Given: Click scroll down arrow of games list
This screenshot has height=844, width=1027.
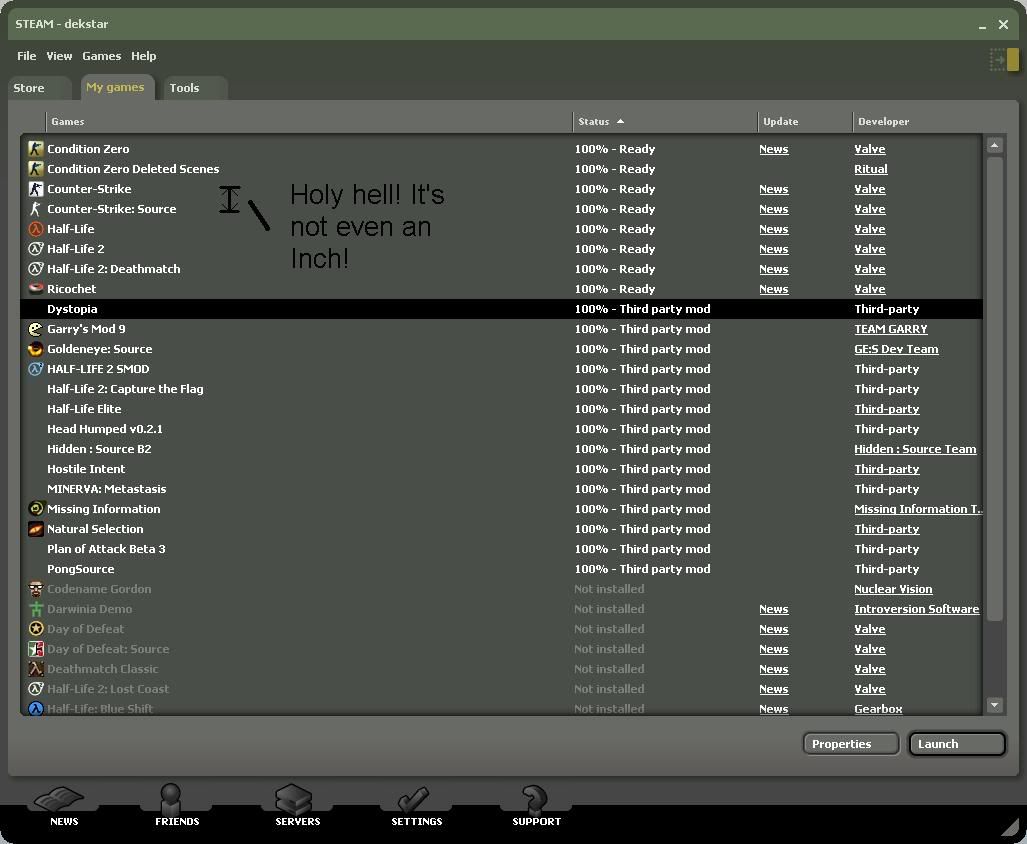Looking at the screenshot, I should pos(994,705).
